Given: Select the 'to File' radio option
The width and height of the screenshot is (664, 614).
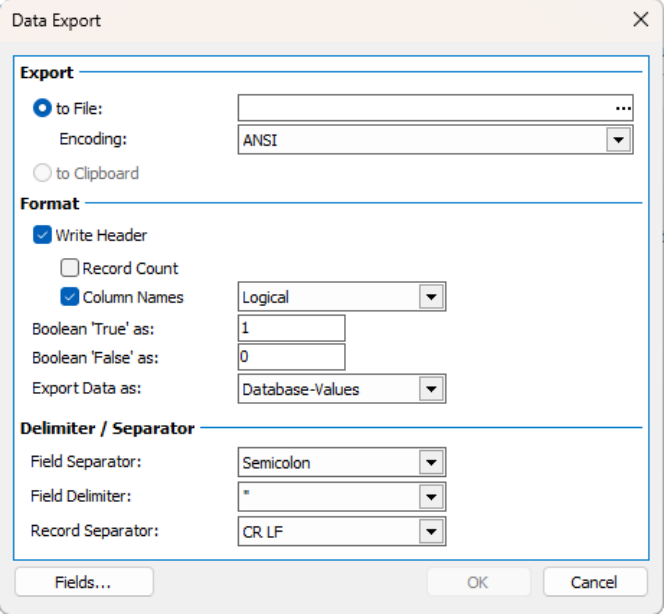Looking at the screenshot, I should coord(42,108).
